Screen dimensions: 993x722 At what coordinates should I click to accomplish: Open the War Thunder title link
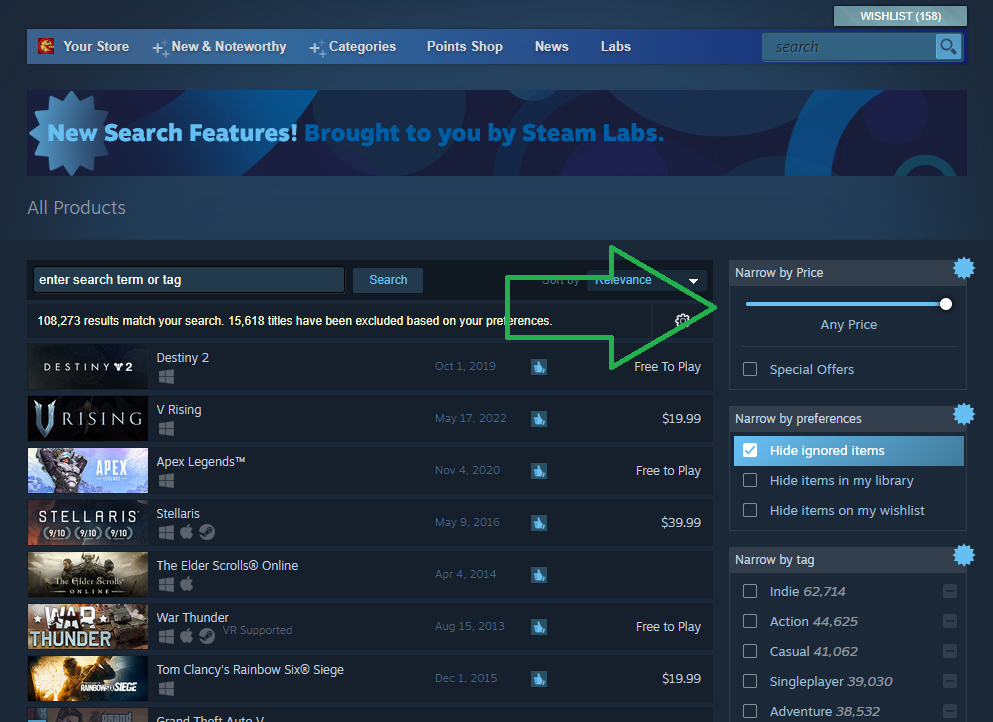[193, 618]
